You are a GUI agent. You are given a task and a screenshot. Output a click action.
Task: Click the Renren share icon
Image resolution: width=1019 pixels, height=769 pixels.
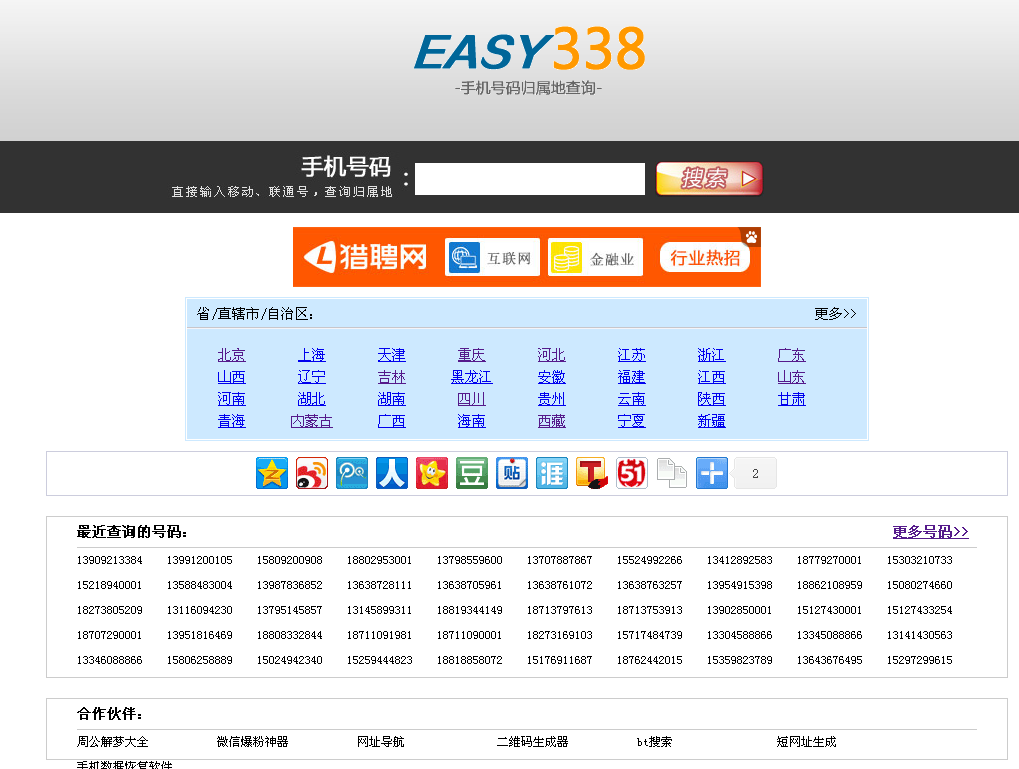click(392, 473)
